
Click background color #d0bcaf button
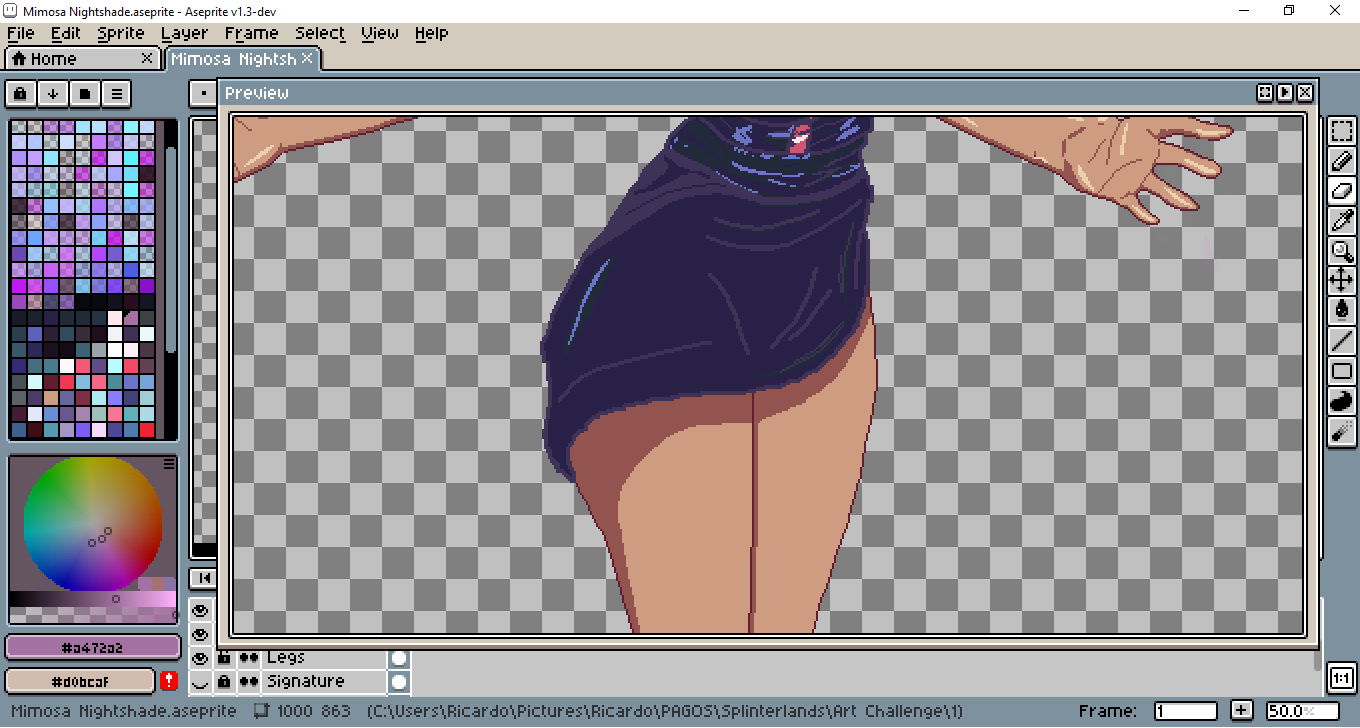[81, 681]
